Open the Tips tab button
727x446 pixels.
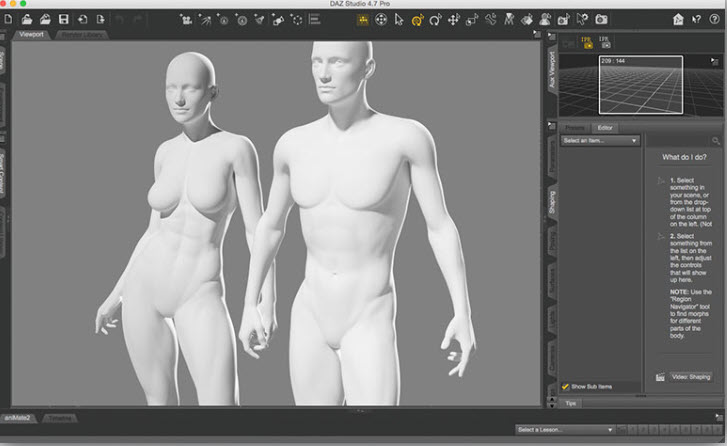(x=571, y=403)
